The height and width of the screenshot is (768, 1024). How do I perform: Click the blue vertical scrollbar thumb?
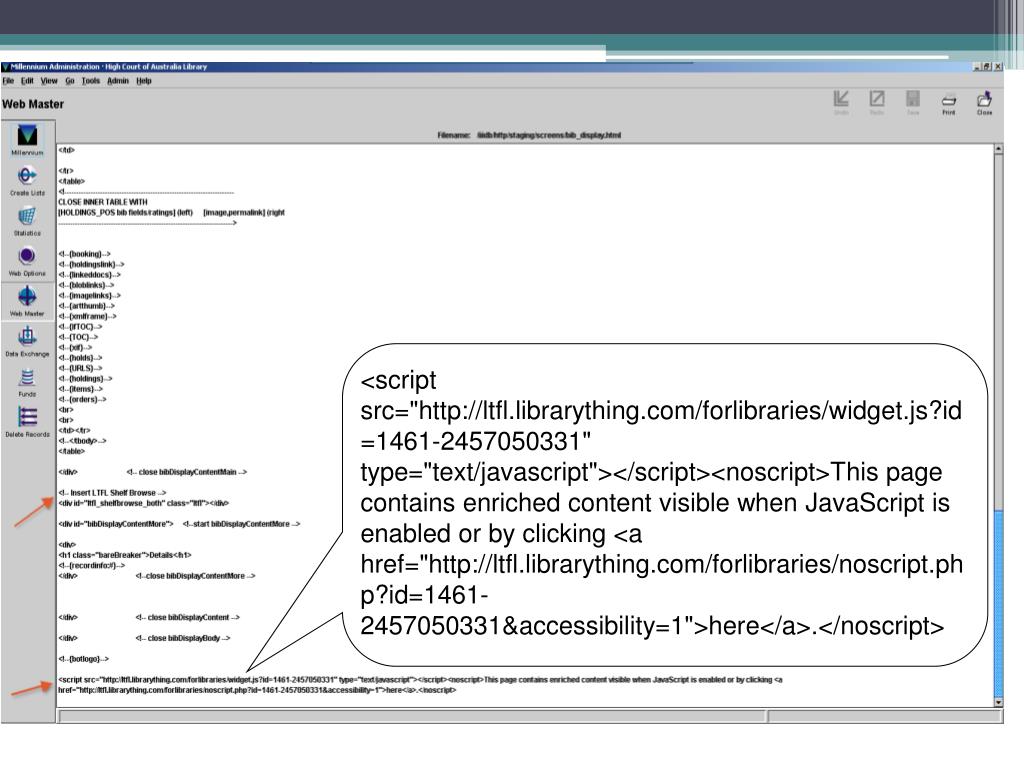[998, 604]
